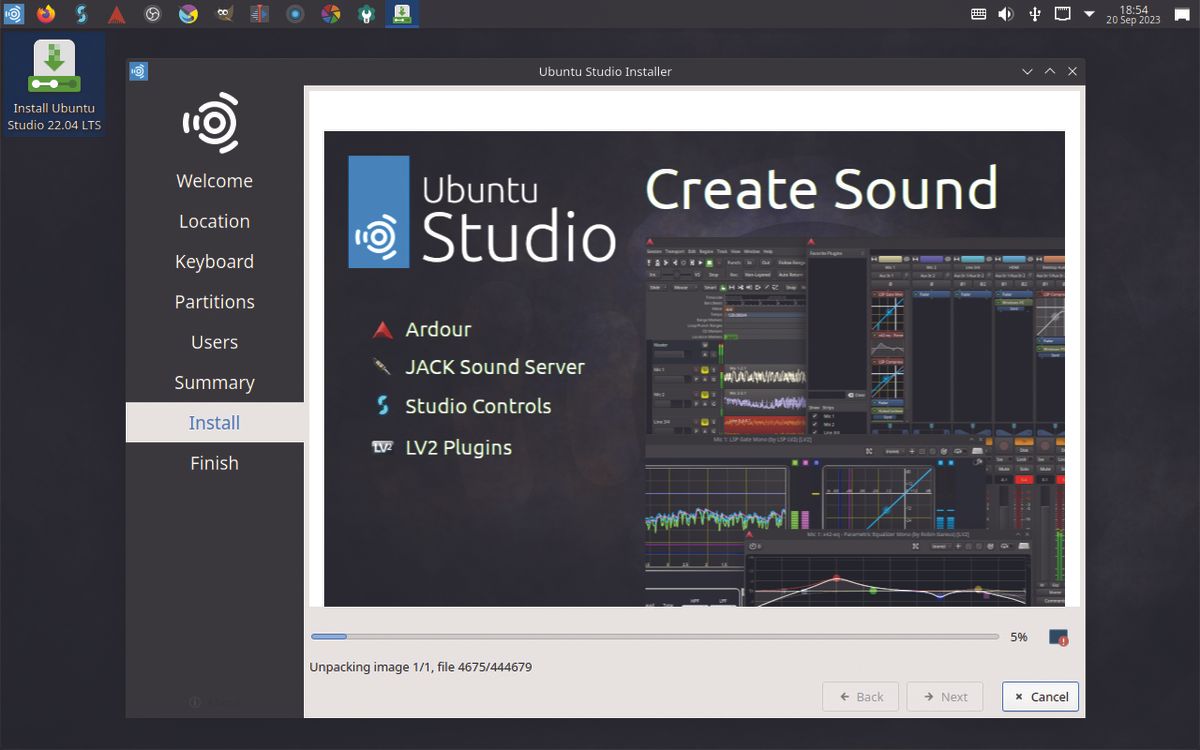Click the disabled Next button

(x=944, y=696)
